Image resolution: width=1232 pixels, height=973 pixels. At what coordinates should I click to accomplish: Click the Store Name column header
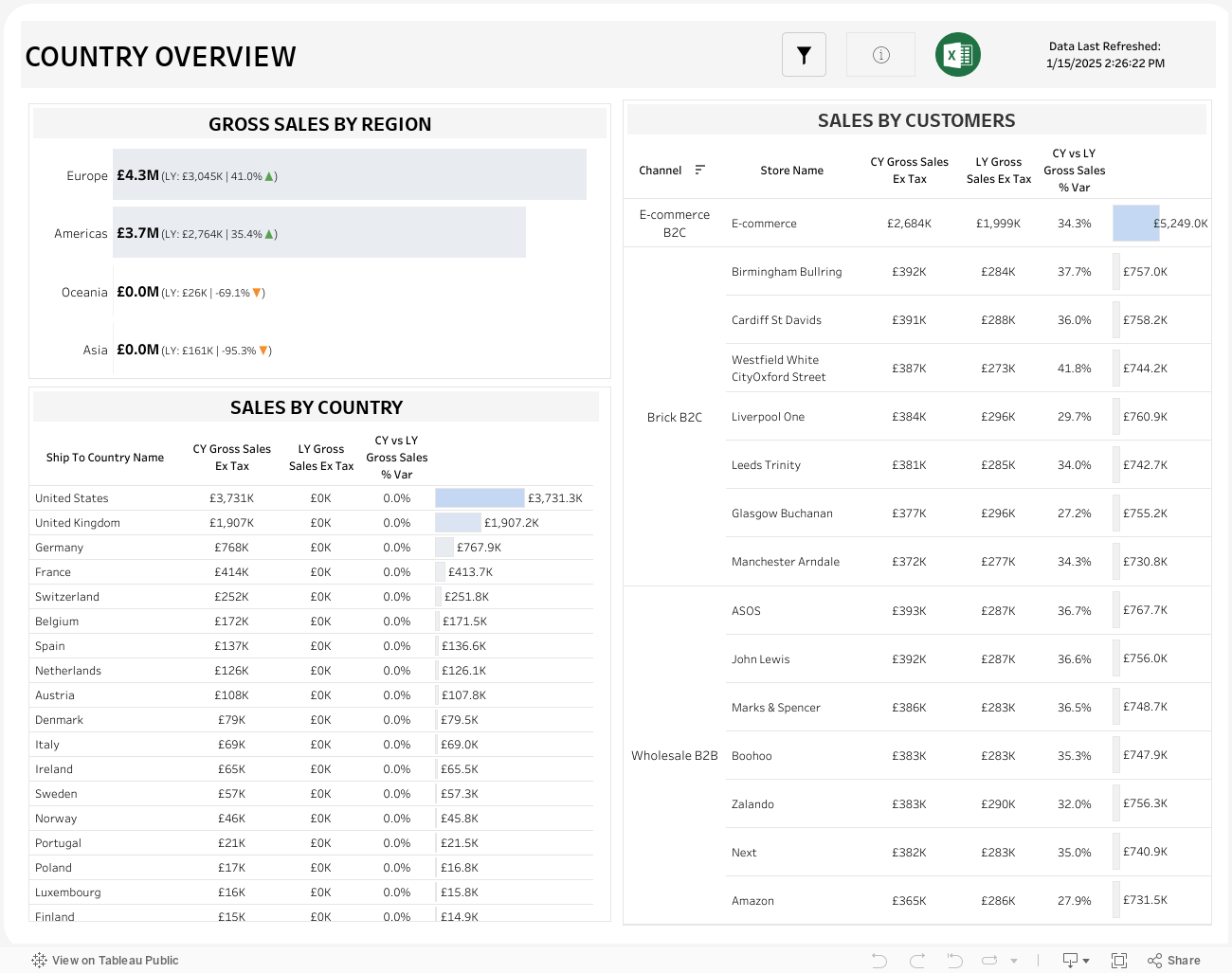(x=792, y=171)
